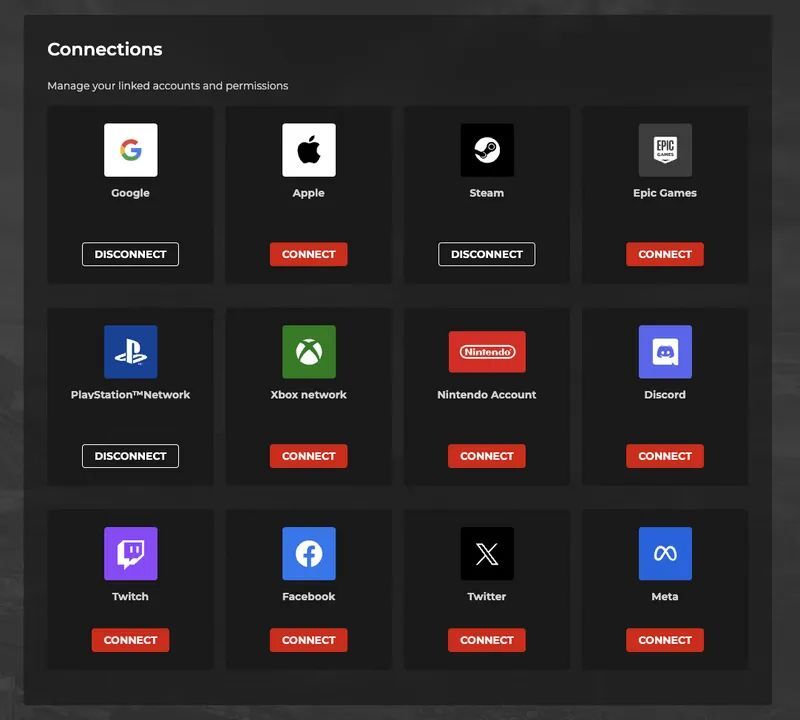800x720 pixels.
Task: Click the 'Facebook' label text
Action: click(x=309, y=597)
